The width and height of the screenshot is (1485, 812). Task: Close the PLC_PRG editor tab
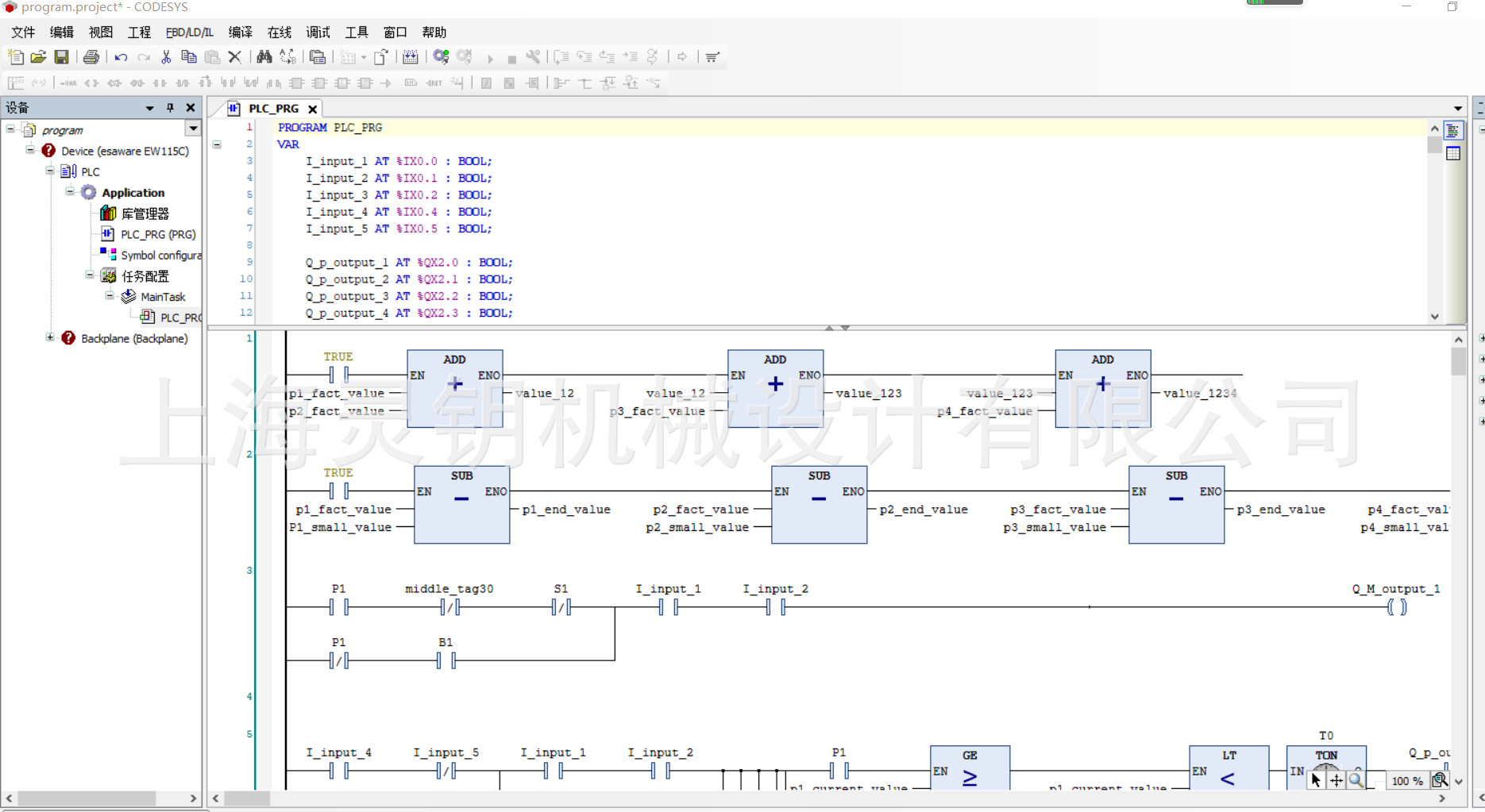coord(313,110)
